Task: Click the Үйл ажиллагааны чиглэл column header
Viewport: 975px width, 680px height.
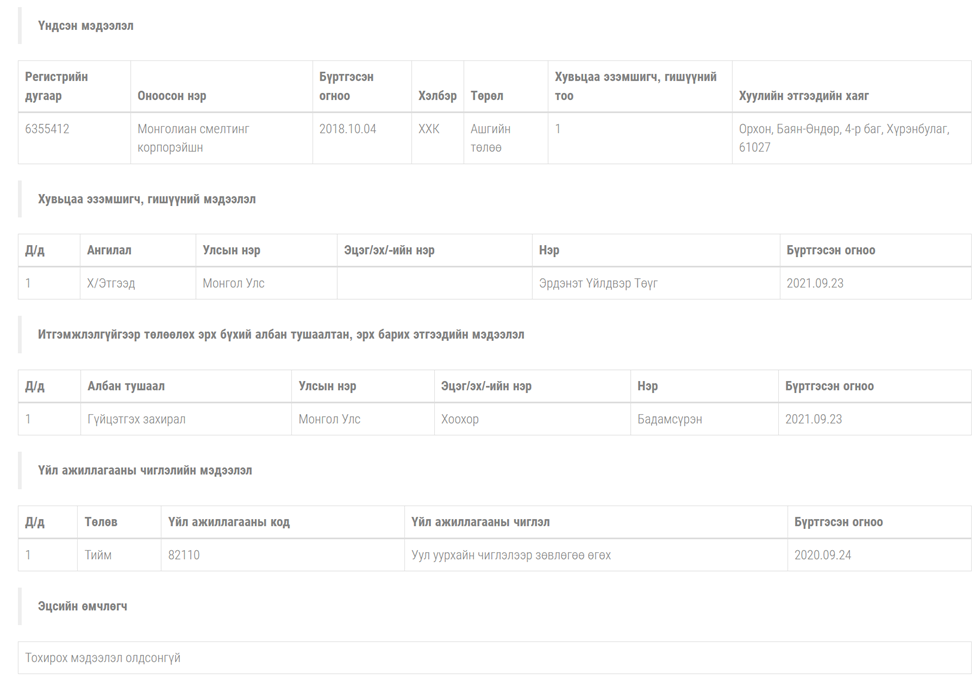Action: (x=480, y=521)
